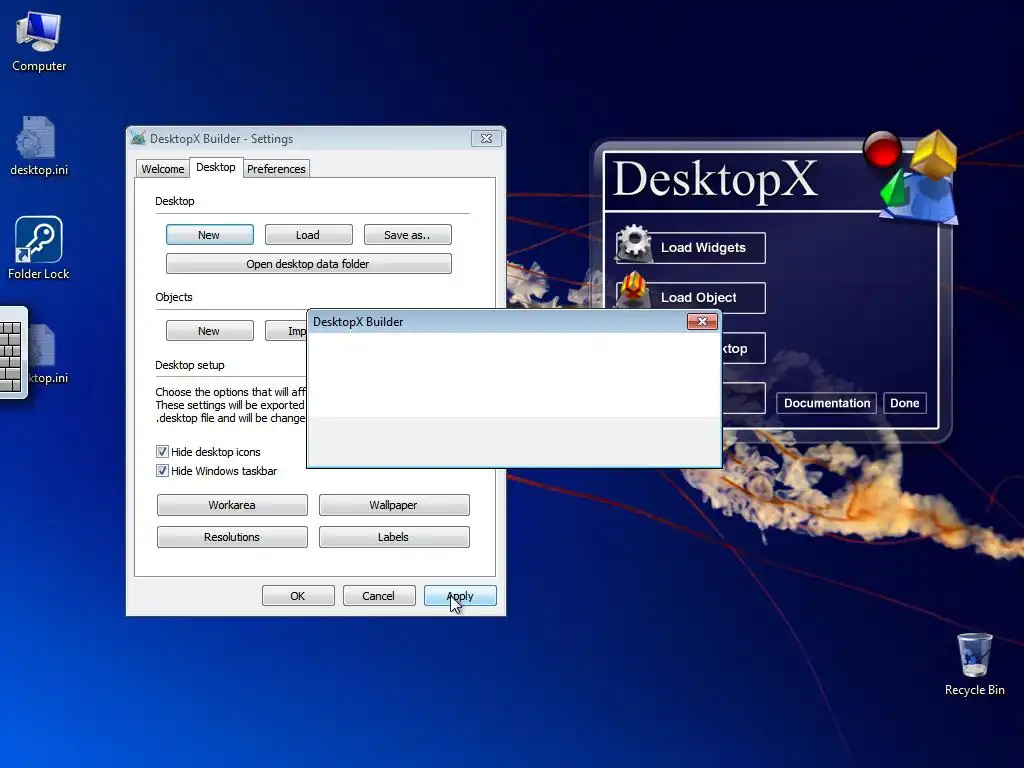Viewport: 1024px width, 768px height.
Task: Click the brick wall widget icon
Action: 13,352
